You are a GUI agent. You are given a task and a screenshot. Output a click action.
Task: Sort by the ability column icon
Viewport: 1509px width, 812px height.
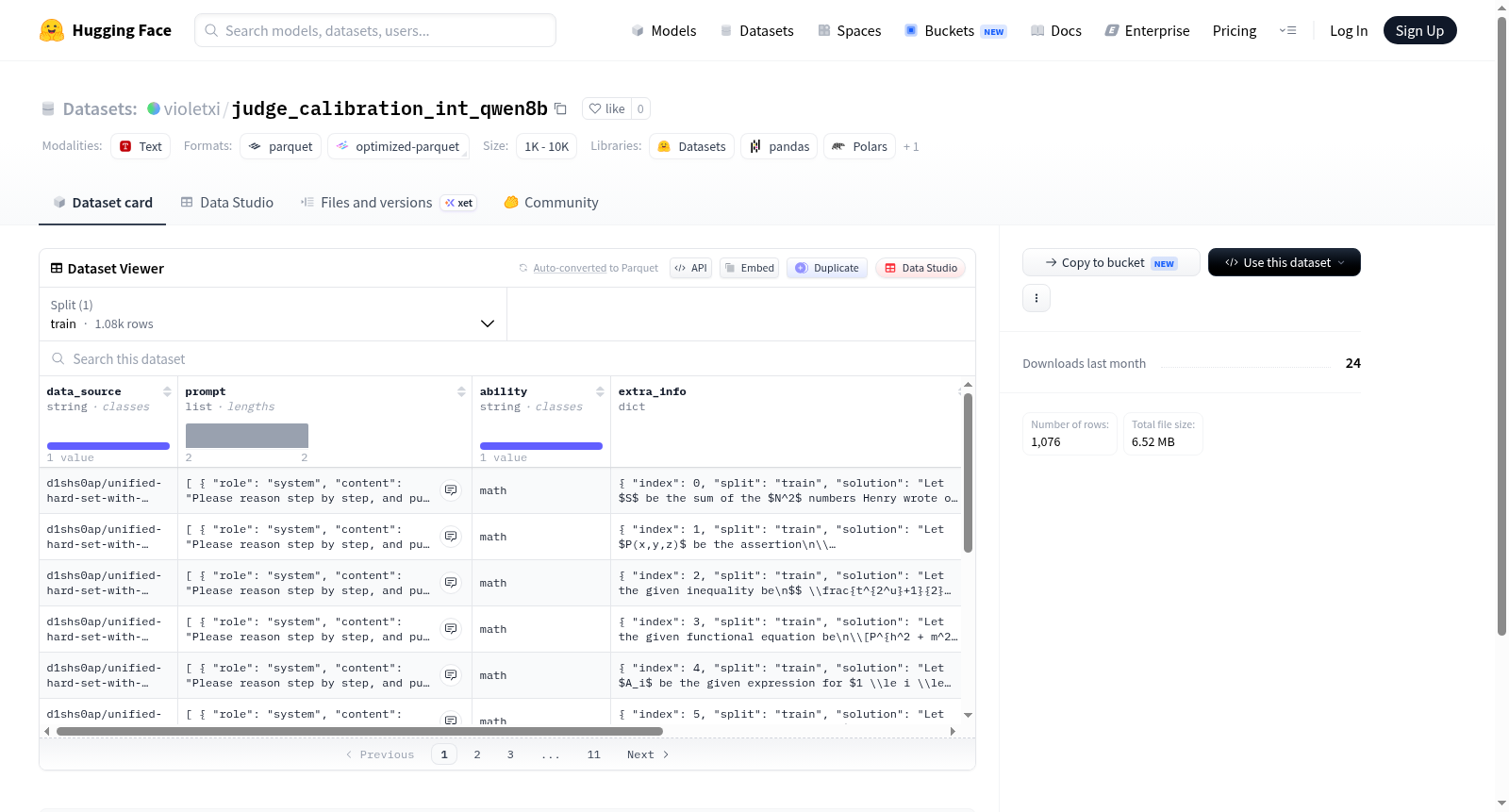(x=600, y=391)
